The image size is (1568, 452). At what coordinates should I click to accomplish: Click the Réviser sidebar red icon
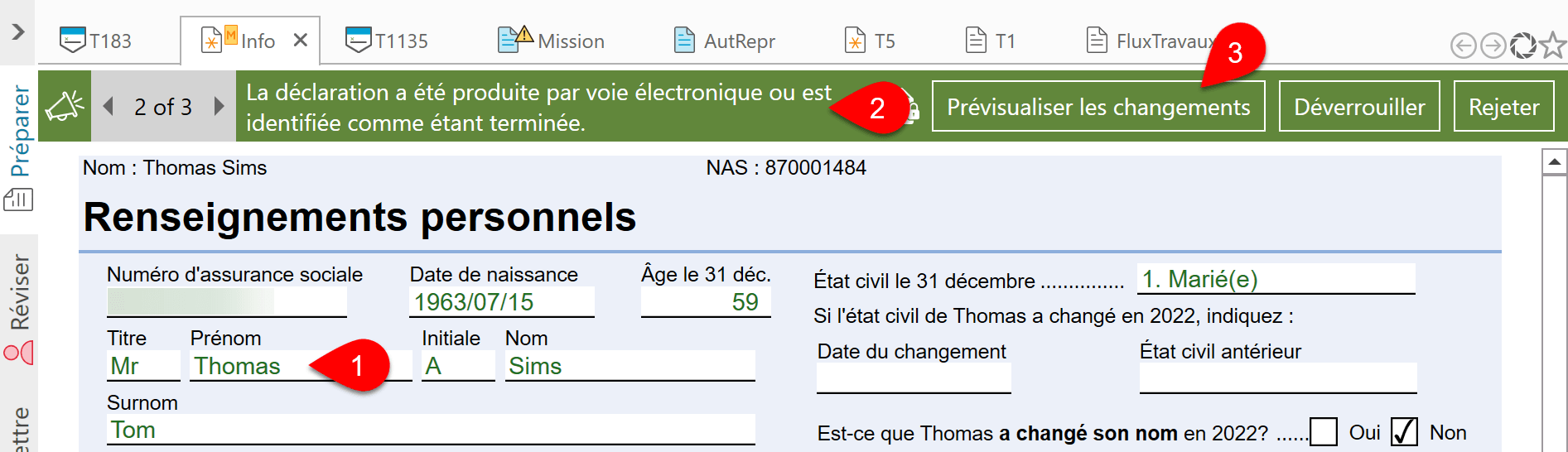click(x=18, y=353)
